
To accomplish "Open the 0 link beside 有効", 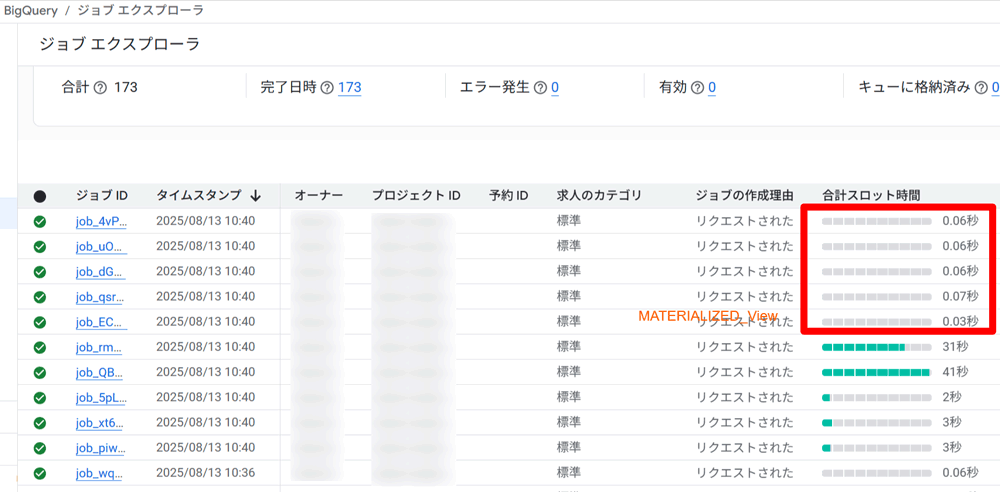I will pos(711,88).
